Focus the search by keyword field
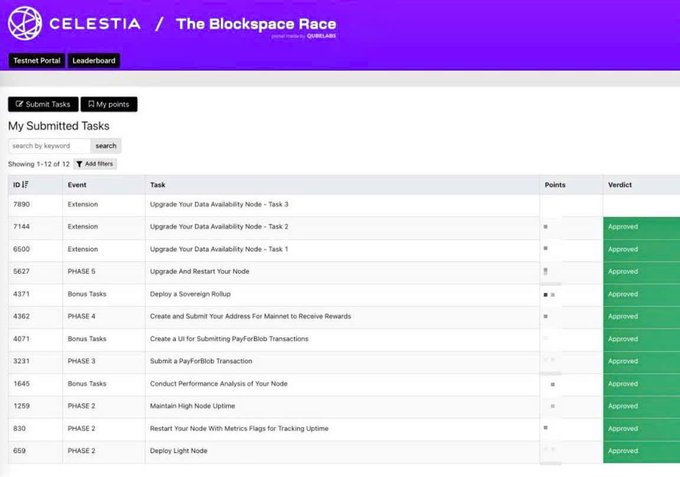The width and height of the screenshot is (680, 477). (x=49, y=146)
